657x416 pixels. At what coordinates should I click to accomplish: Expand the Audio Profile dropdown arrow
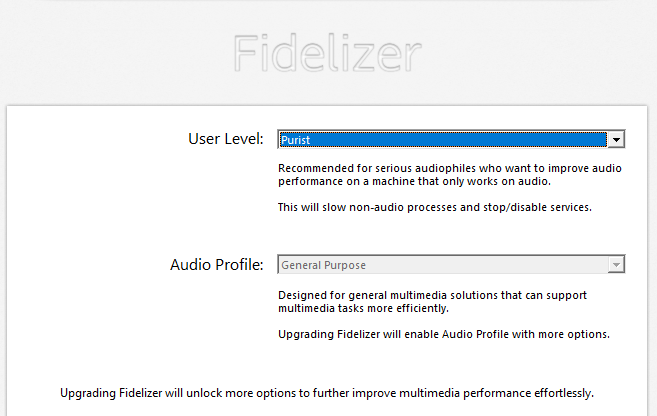(x=616, y=265)
